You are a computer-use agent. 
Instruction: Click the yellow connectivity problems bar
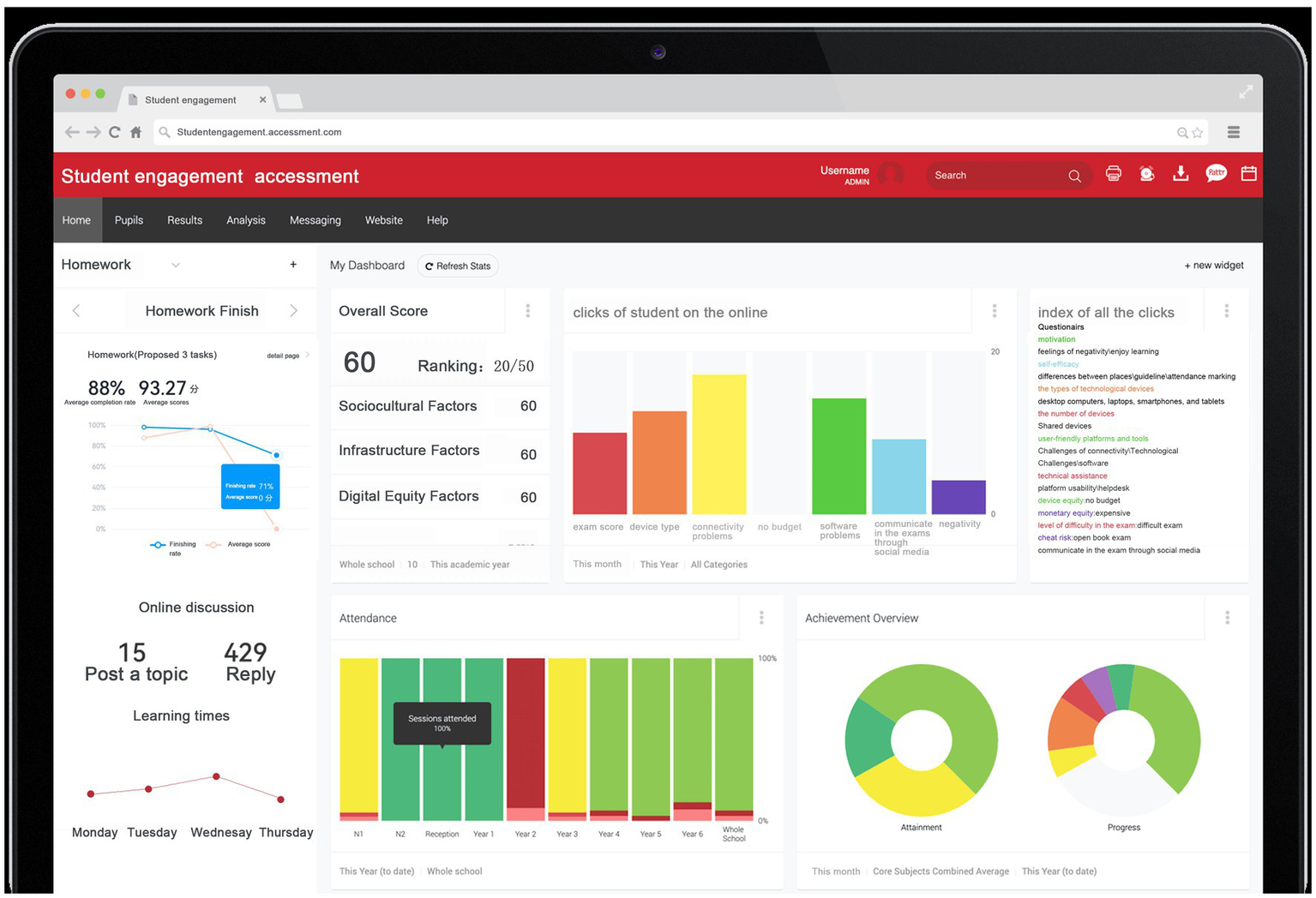point(718,444)
